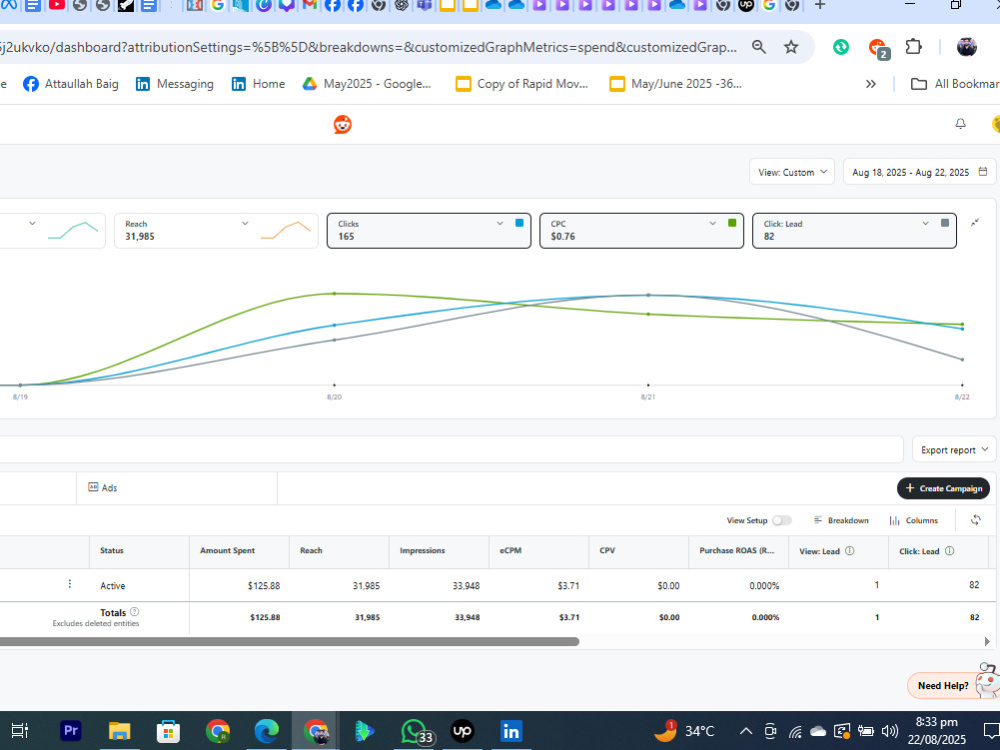Click the Reddit logo icon

click(342, 124)
